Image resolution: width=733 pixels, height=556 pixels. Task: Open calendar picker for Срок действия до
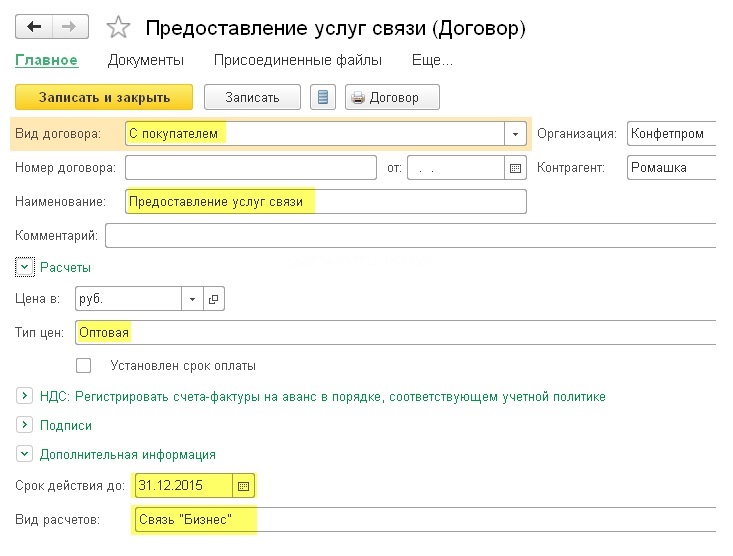[x=244, y=486]
